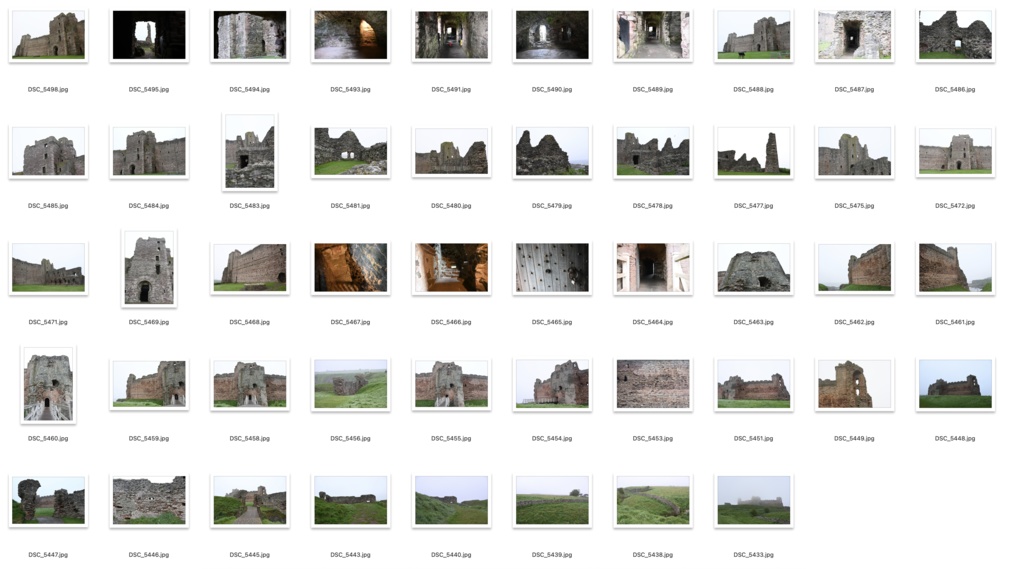
Task: Click the file name DSC_5467.jpg
Action: (351, 322)
